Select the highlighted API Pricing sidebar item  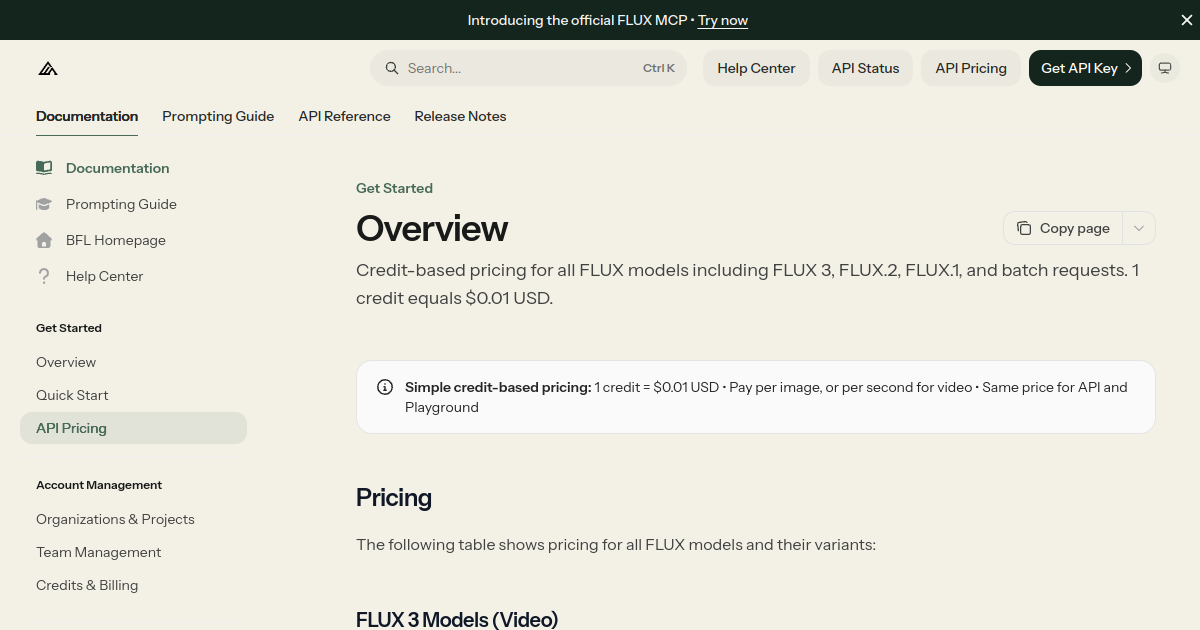[x=133, y=428]
